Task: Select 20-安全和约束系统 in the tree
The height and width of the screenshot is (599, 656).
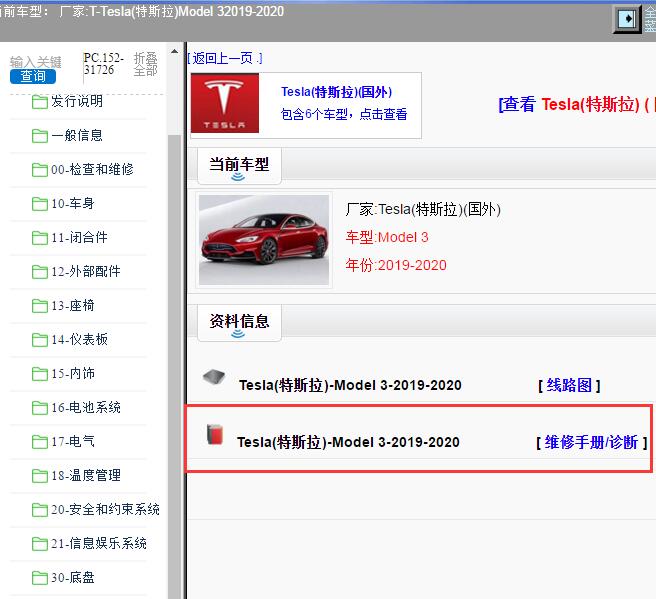Action: point(105,509)
